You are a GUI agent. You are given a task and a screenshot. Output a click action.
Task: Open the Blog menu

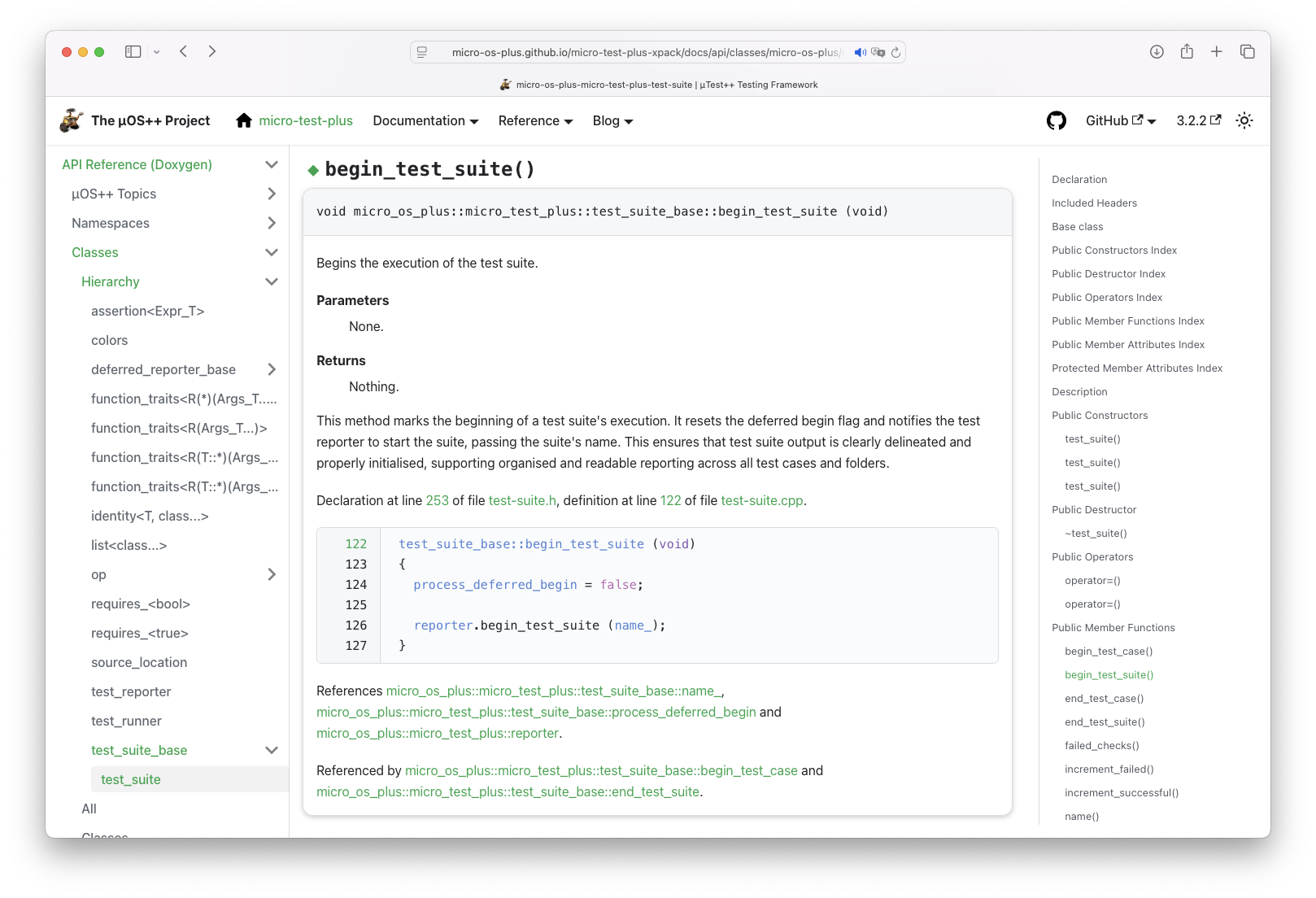[612, 120]
